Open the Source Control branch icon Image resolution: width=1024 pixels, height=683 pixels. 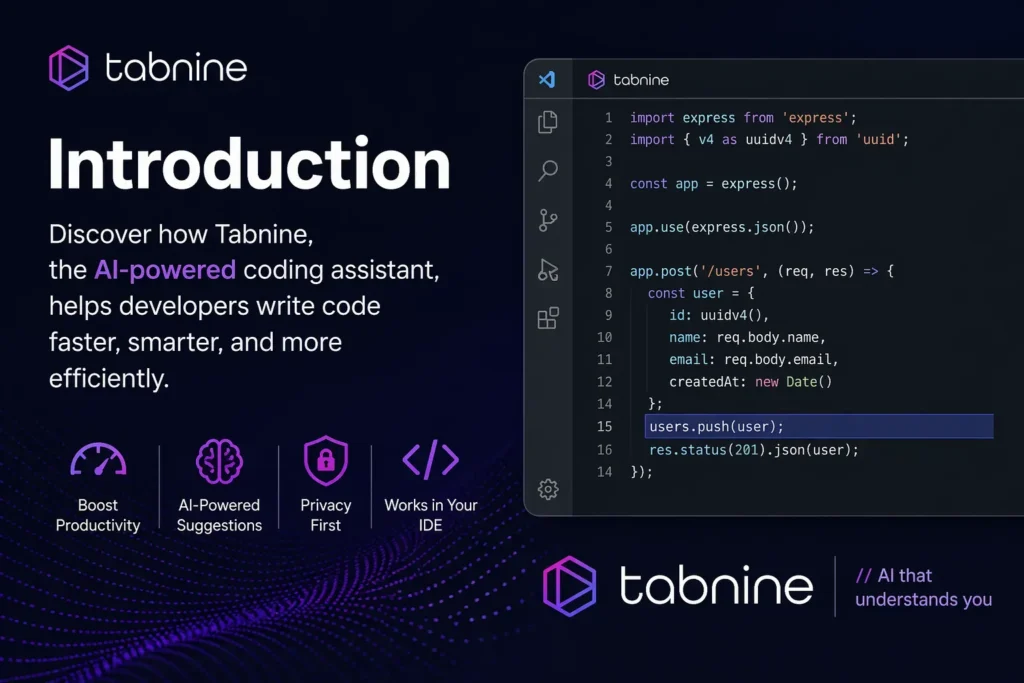pyautogui.click(x=548, y=220)
